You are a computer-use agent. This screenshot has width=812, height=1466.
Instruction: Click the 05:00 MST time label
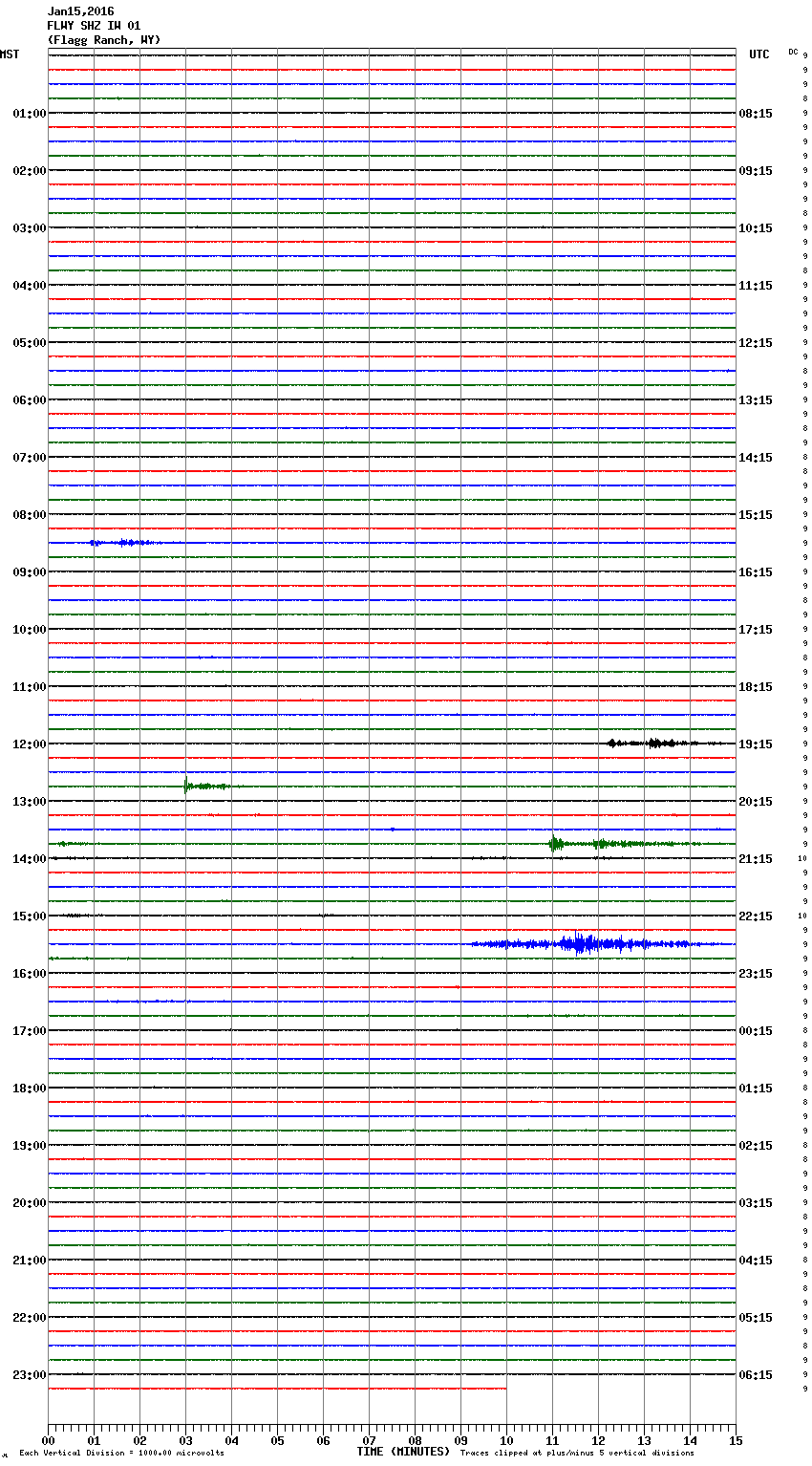[x=29, y=343]
